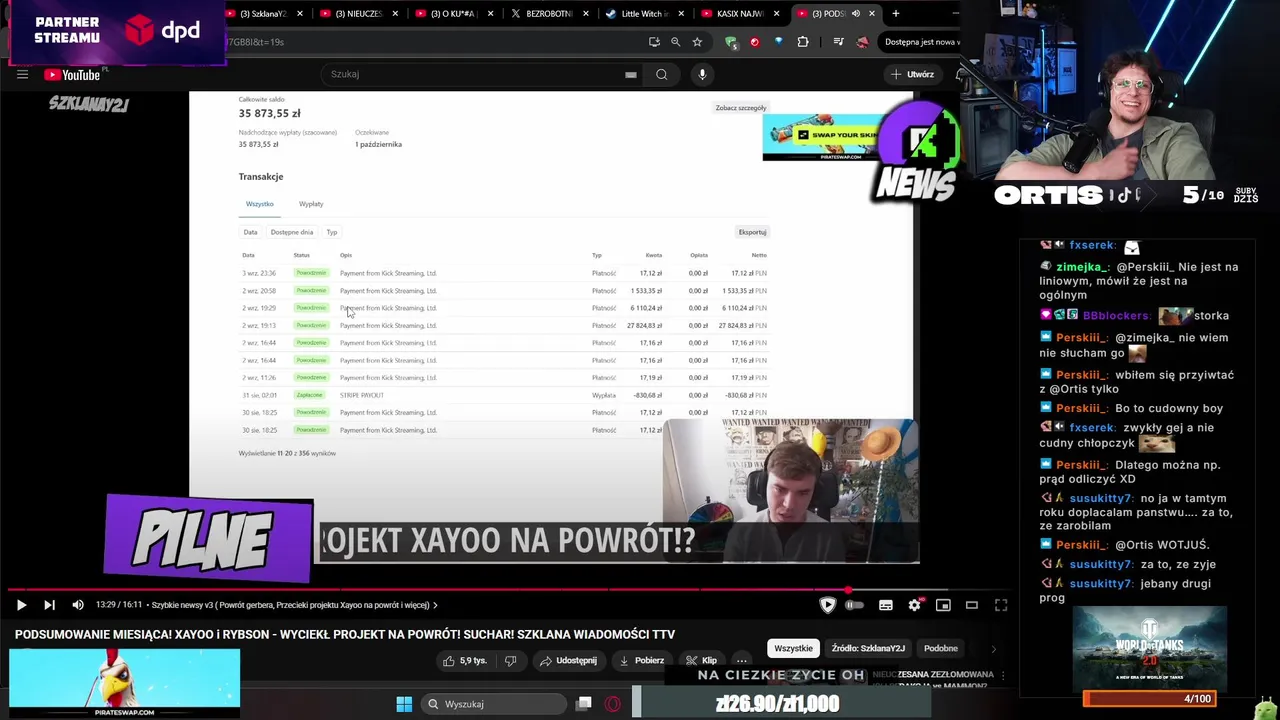The width and height of the screenshot is (1280, 720).
Task: Click the 'Dostępna jest nowa' update pill
Action: pyautogui.click(x=920, y=42)
